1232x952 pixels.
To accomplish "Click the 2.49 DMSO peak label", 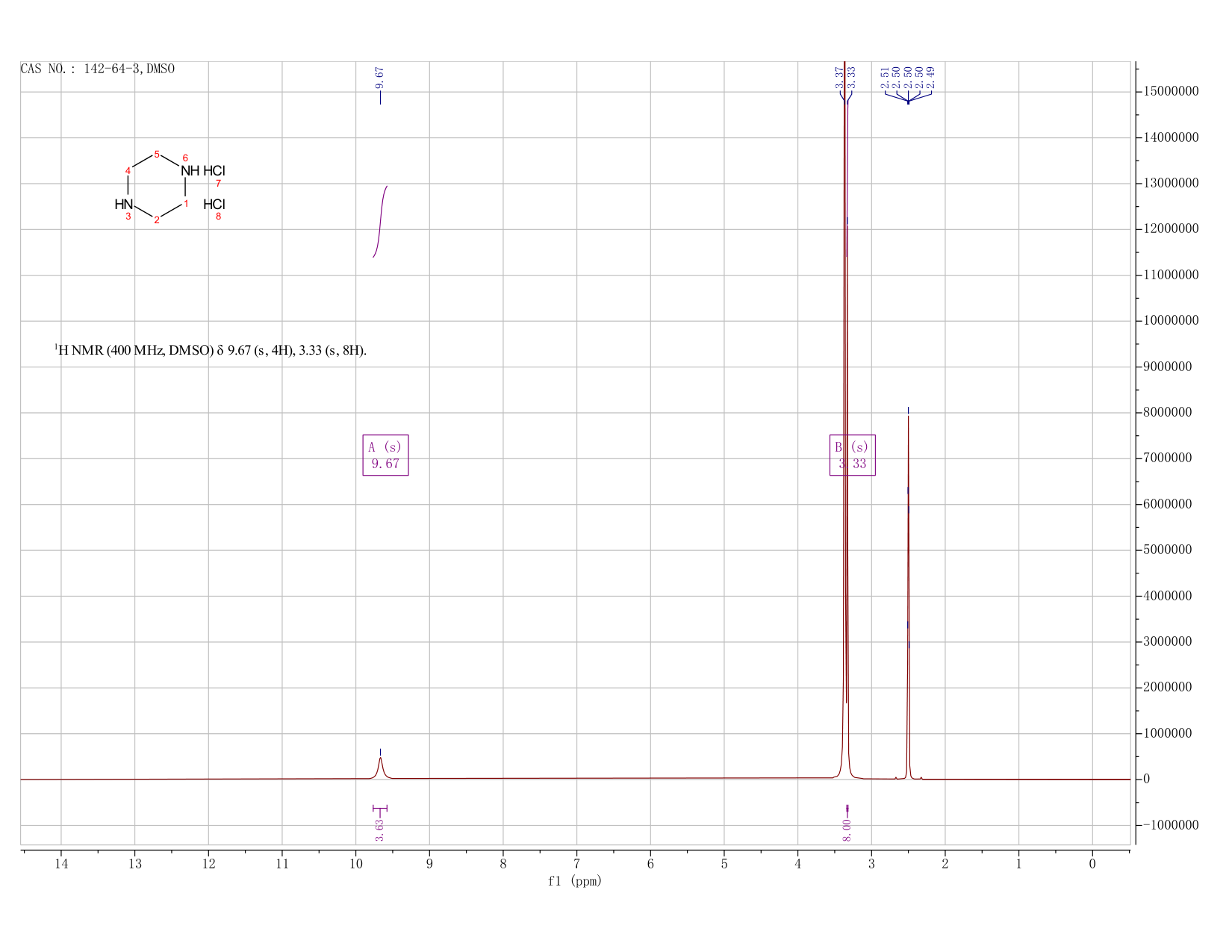I will click(930, 78).
